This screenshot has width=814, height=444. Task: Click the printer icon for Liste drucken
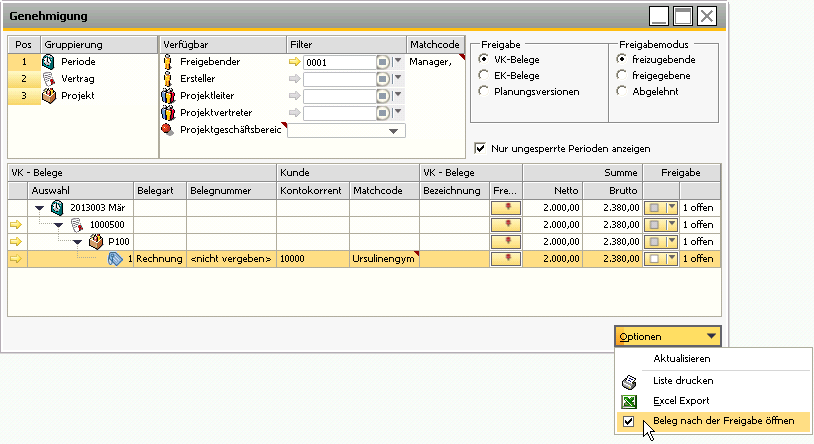click(x=629, y=381)
